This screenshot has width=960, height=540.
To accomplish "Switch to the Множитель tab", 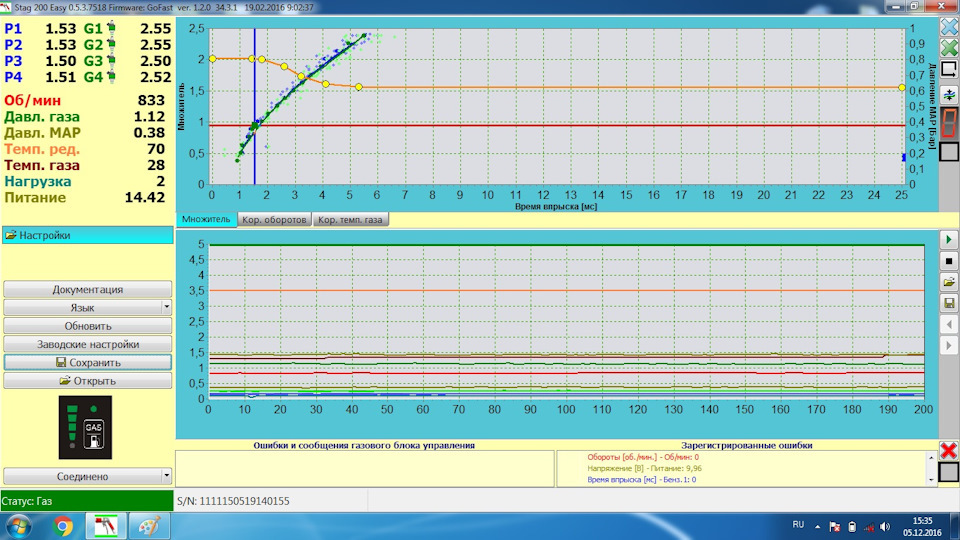I will coord(206,219).
